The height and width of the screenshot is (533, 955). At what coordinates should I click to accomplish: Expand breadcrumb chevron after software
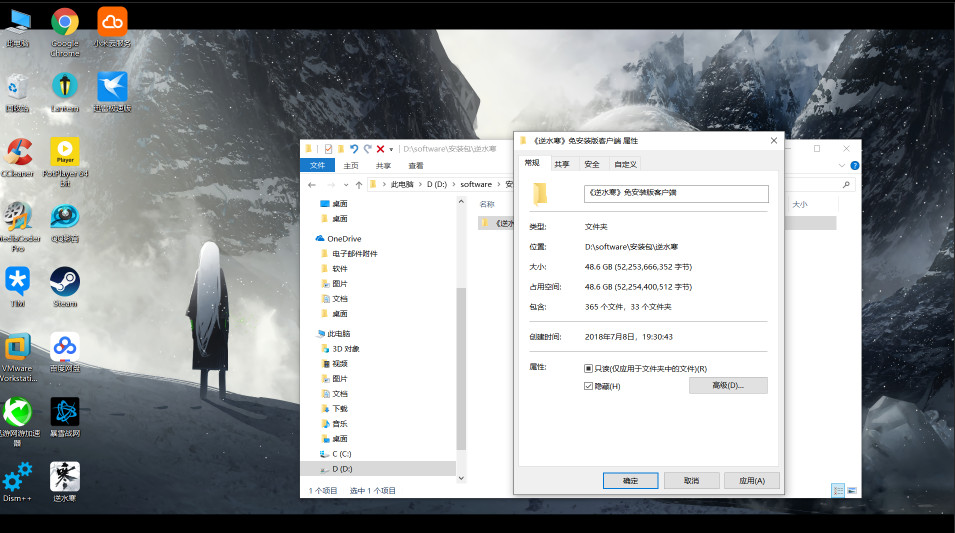(x=499, y=185)
